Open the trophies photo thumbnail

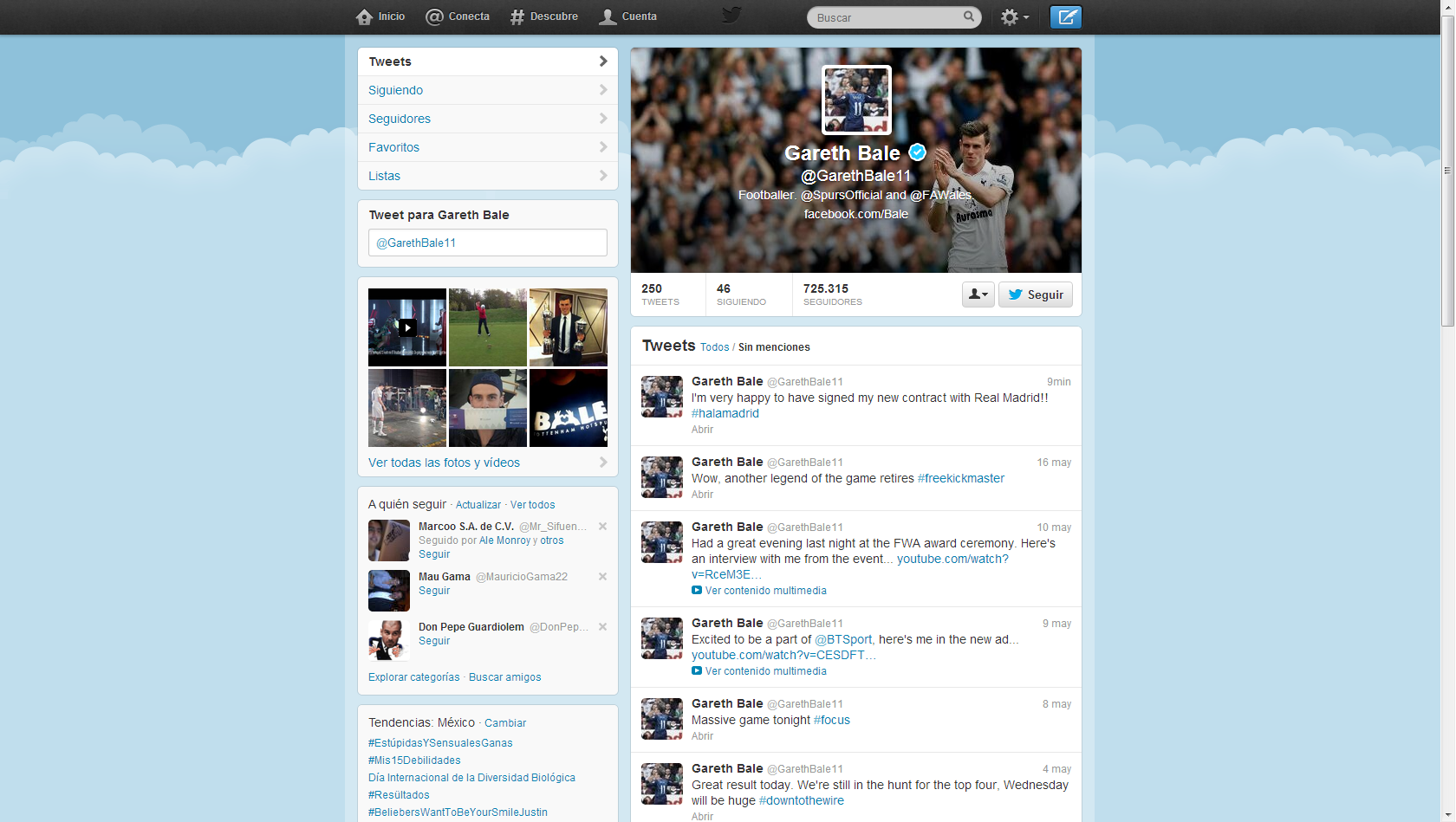[569, 327]
